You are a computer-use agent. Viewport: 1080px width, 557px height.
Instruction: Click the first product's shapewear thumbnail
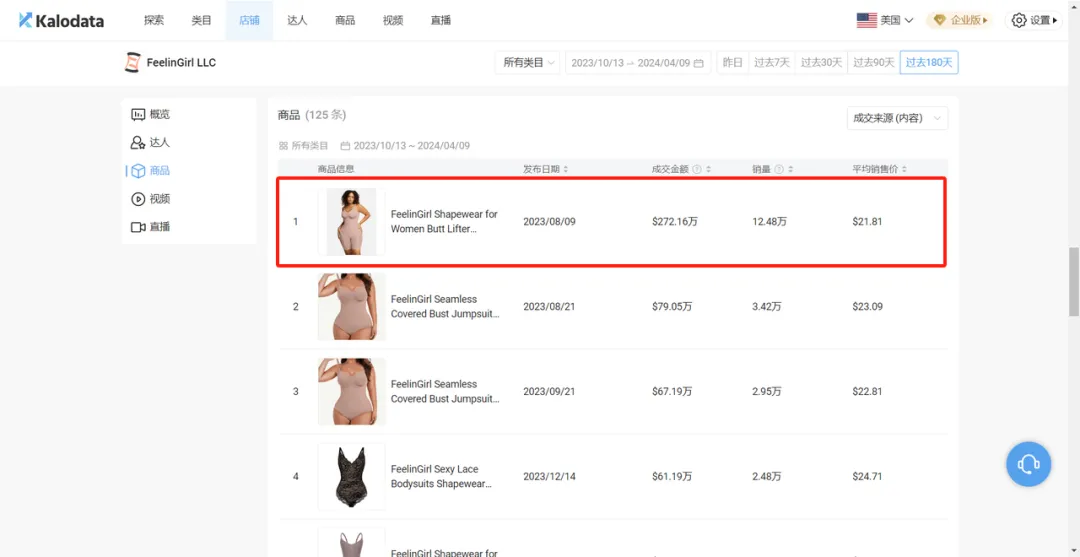pos(351,221)
